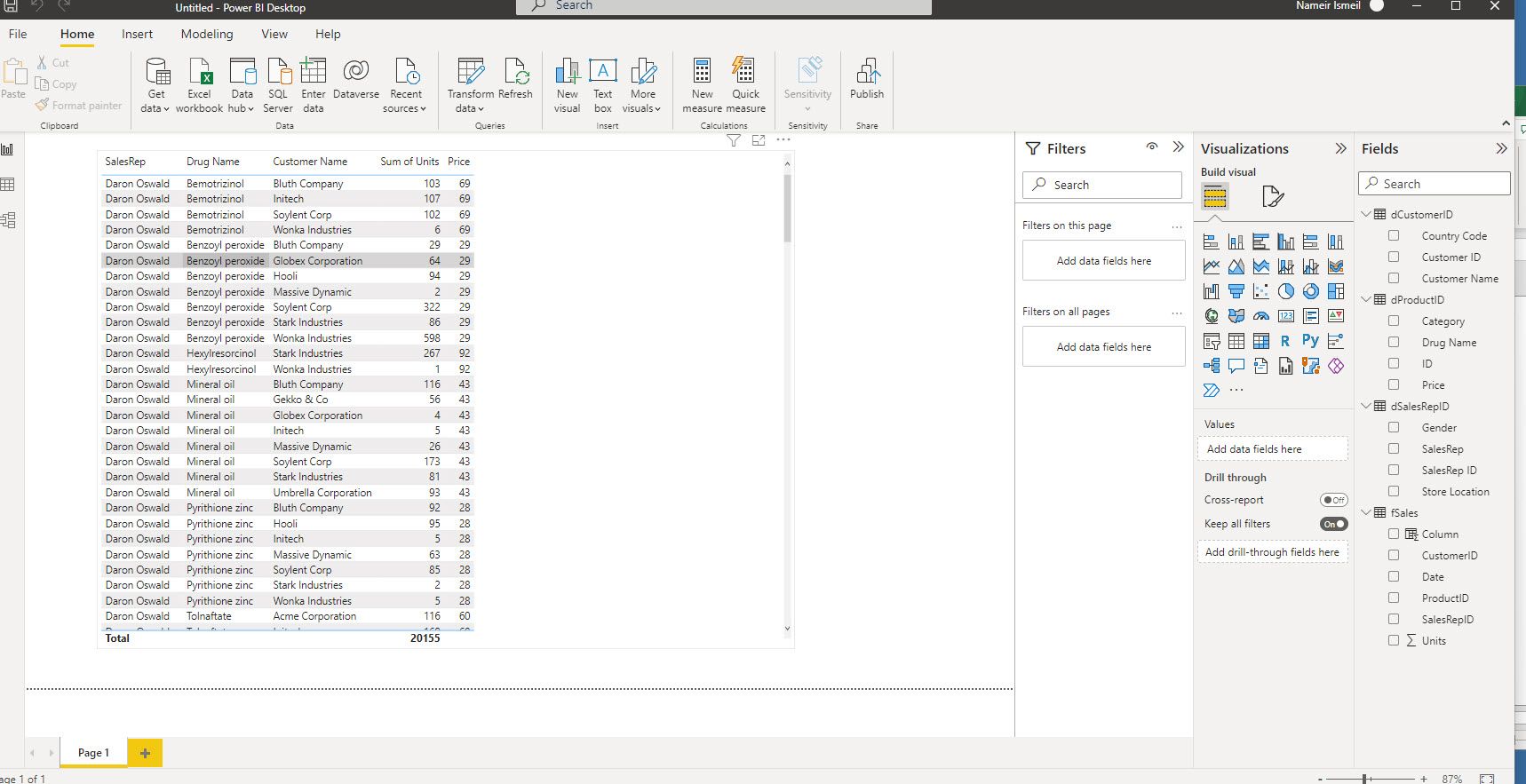The image size is (1526, 784).
Task: Tick the Category field checkbox
Action: pos(1394,321)
